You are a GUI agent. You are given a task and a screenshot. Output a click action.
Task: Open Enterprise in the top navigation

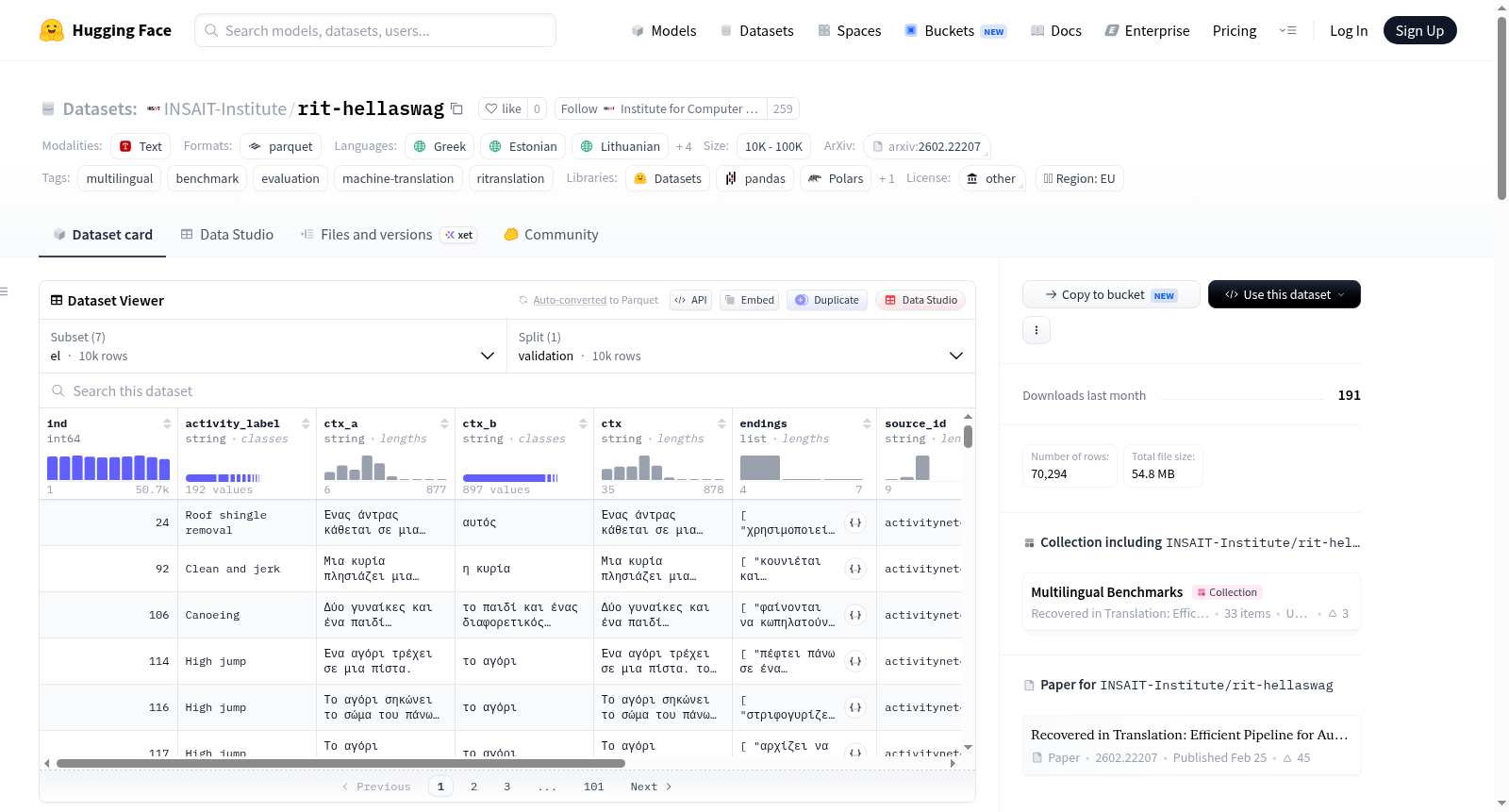1147,30
